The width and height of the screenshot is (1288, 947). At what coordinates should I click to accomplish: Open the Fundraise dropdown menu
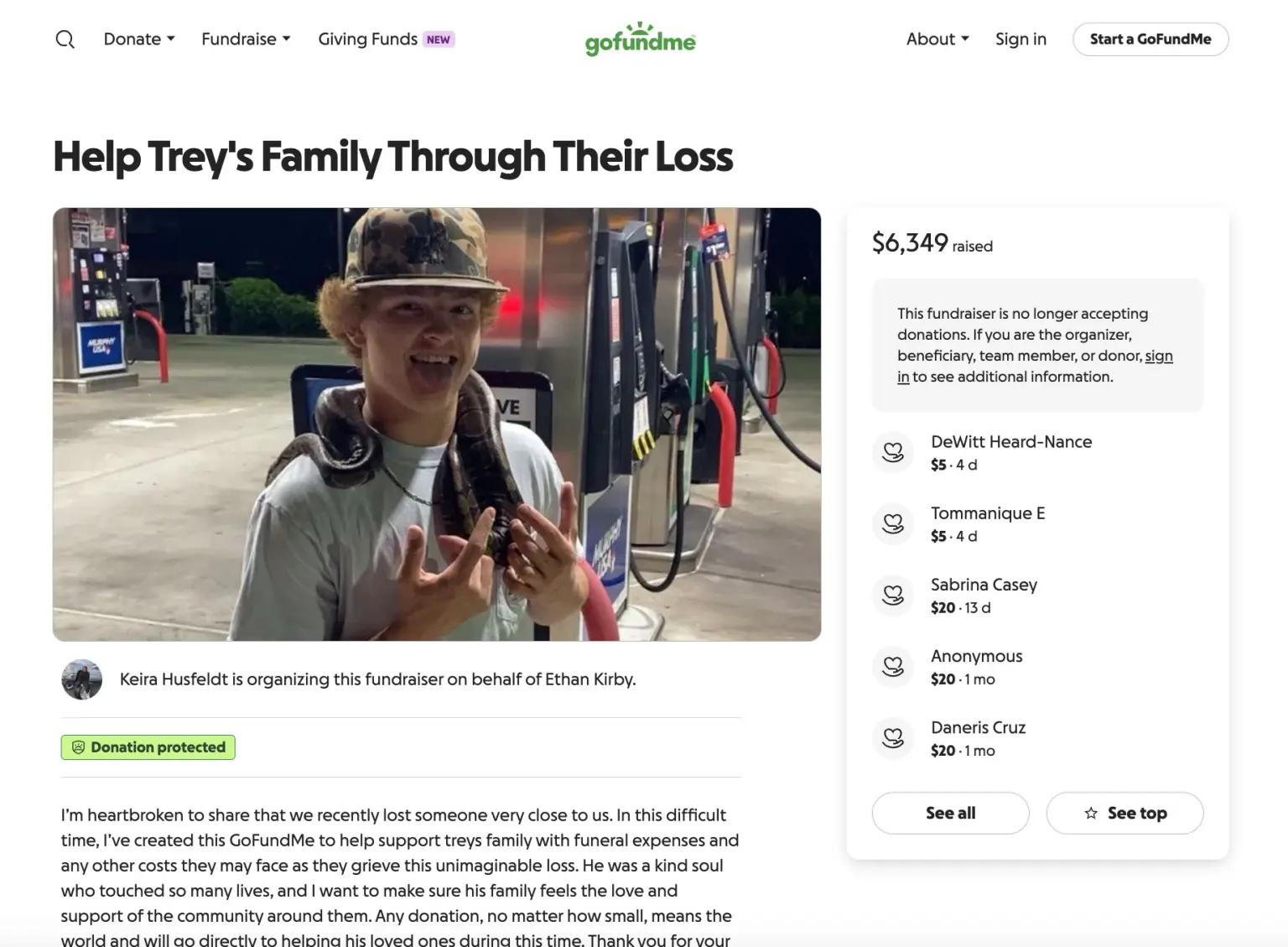tap(246, 39)
